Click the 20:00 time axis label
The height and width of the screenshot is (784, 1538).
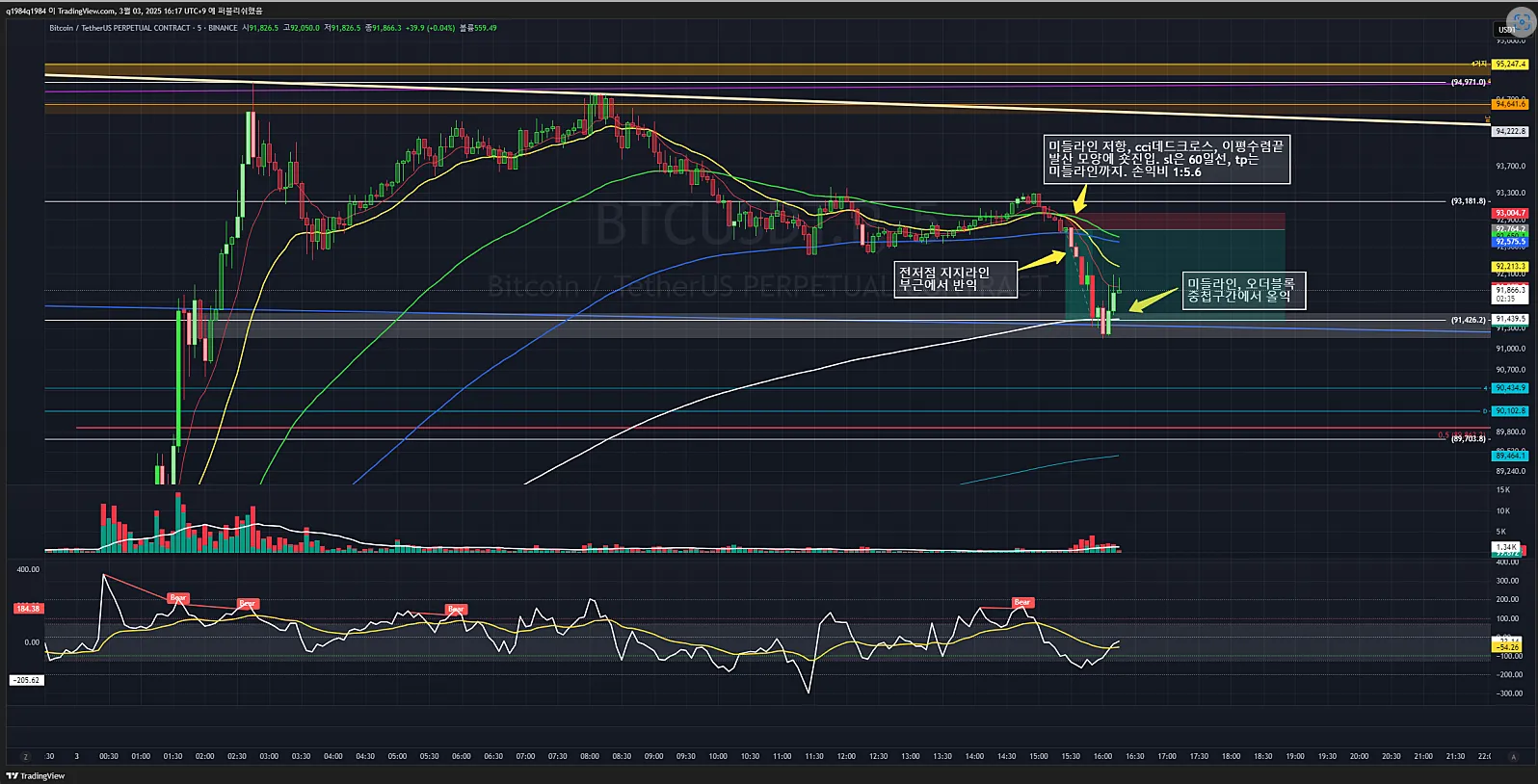pyautogui.click(x=1359, y=756)
